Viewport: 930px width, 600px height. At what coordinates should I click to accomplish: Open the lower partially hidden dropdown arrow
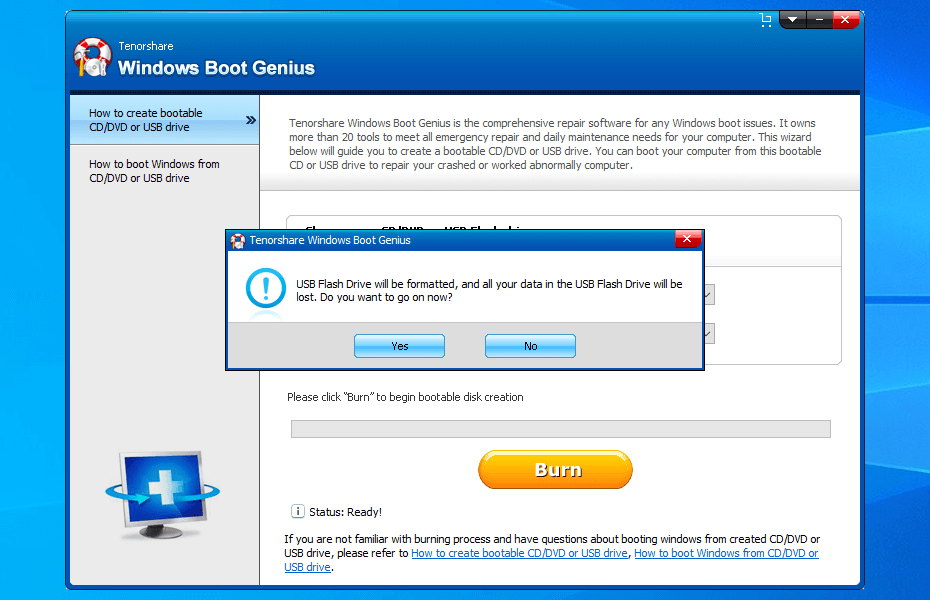[708, 334]
